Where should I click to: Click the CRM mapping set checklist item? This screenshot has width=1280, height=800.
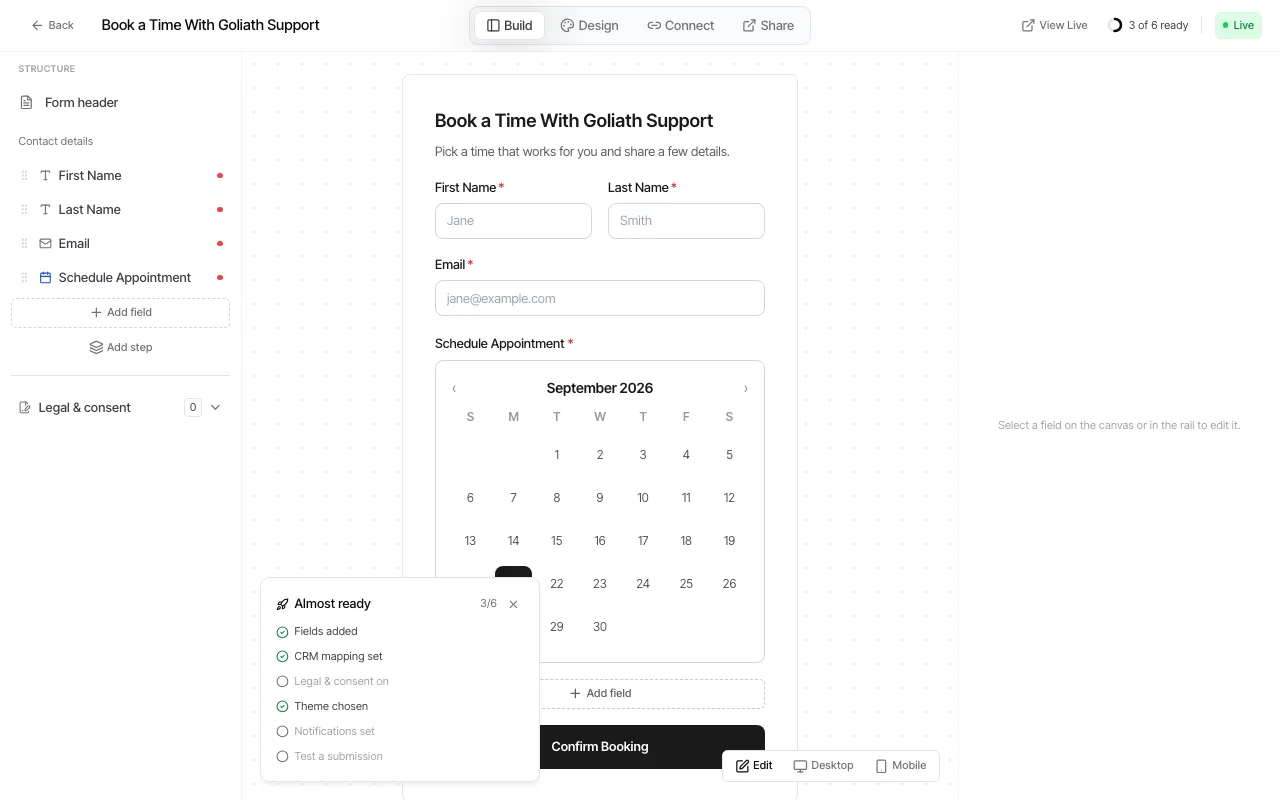tap(329, 656)
